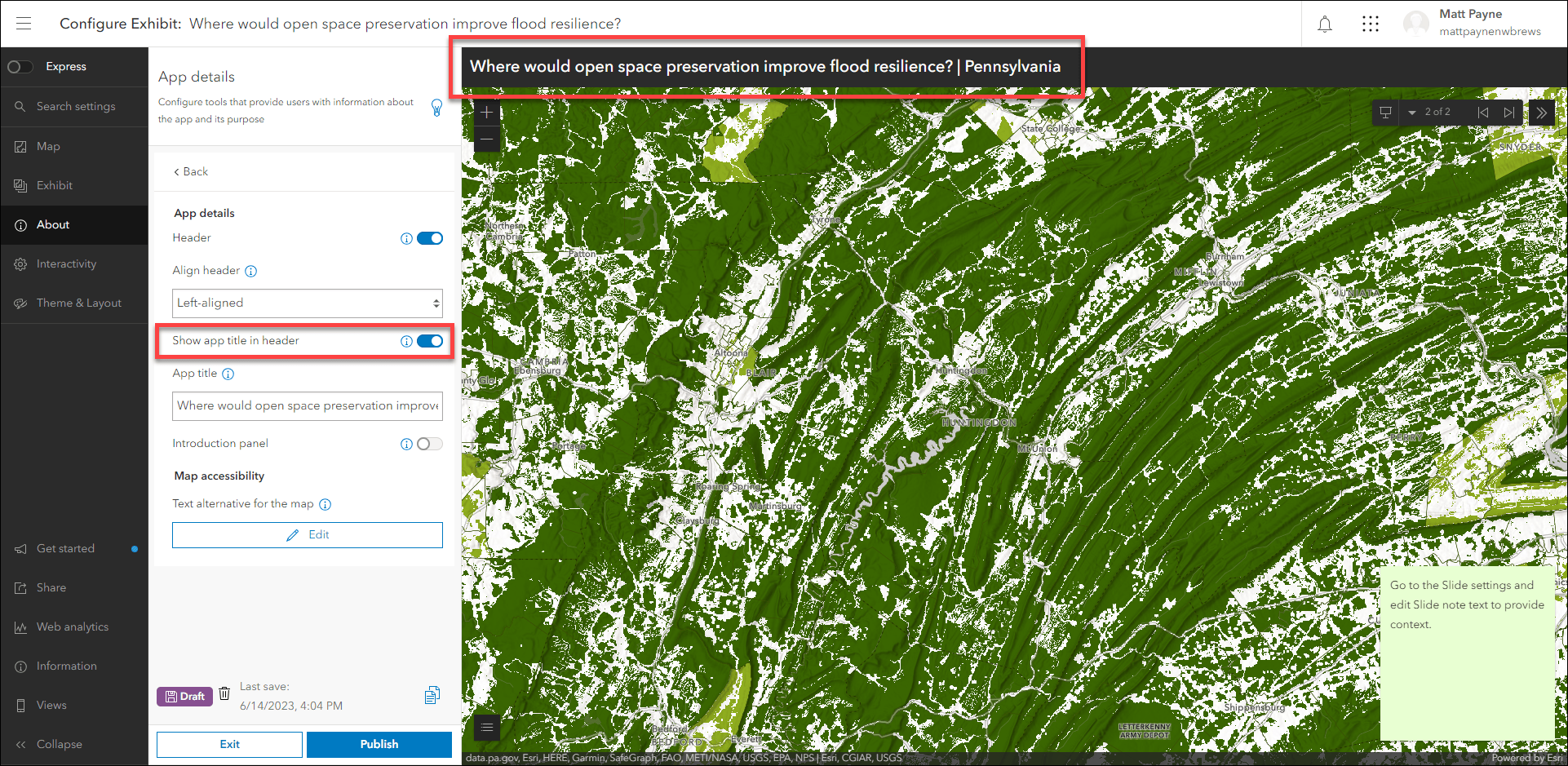Delete draft with trash icon
The width and height of the screenshot is (1568, 766).
pyautogui.click(x=224, y=693)
